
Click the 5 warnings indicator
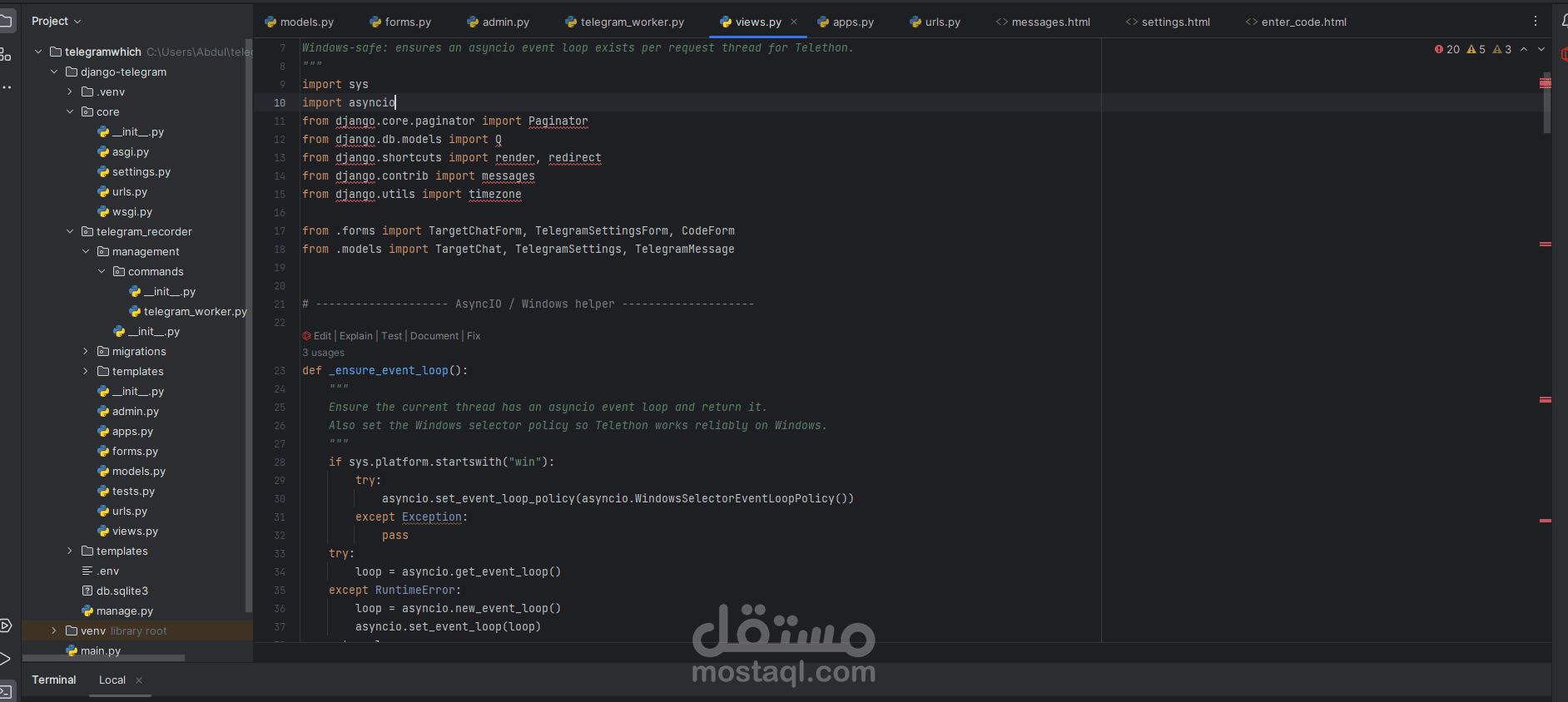(x=1476, y=50)
